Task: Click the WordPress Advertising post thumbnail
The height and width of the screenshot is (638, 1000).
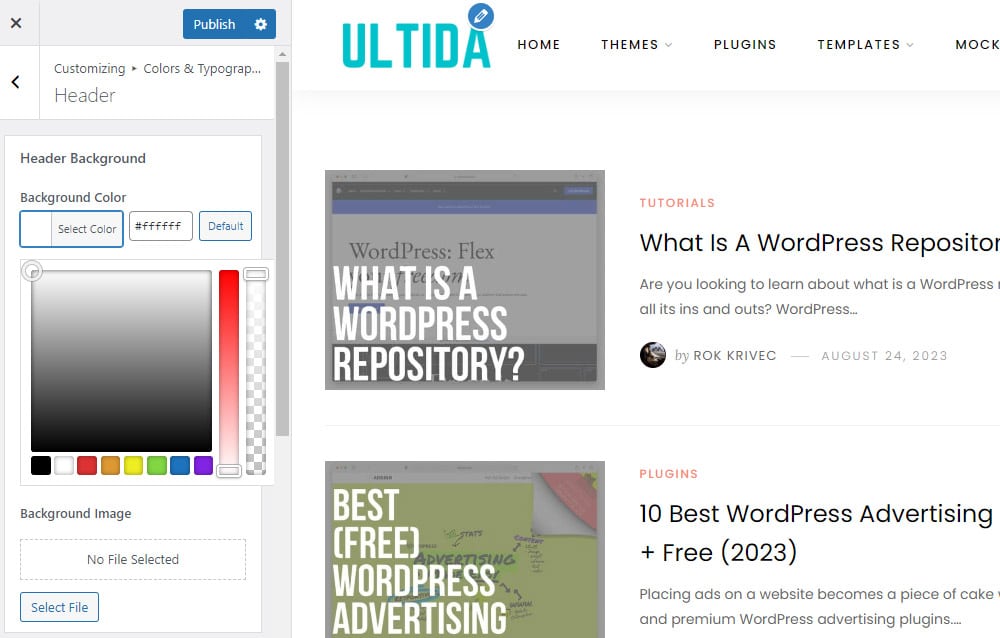Action: click(x=465, y=549)
